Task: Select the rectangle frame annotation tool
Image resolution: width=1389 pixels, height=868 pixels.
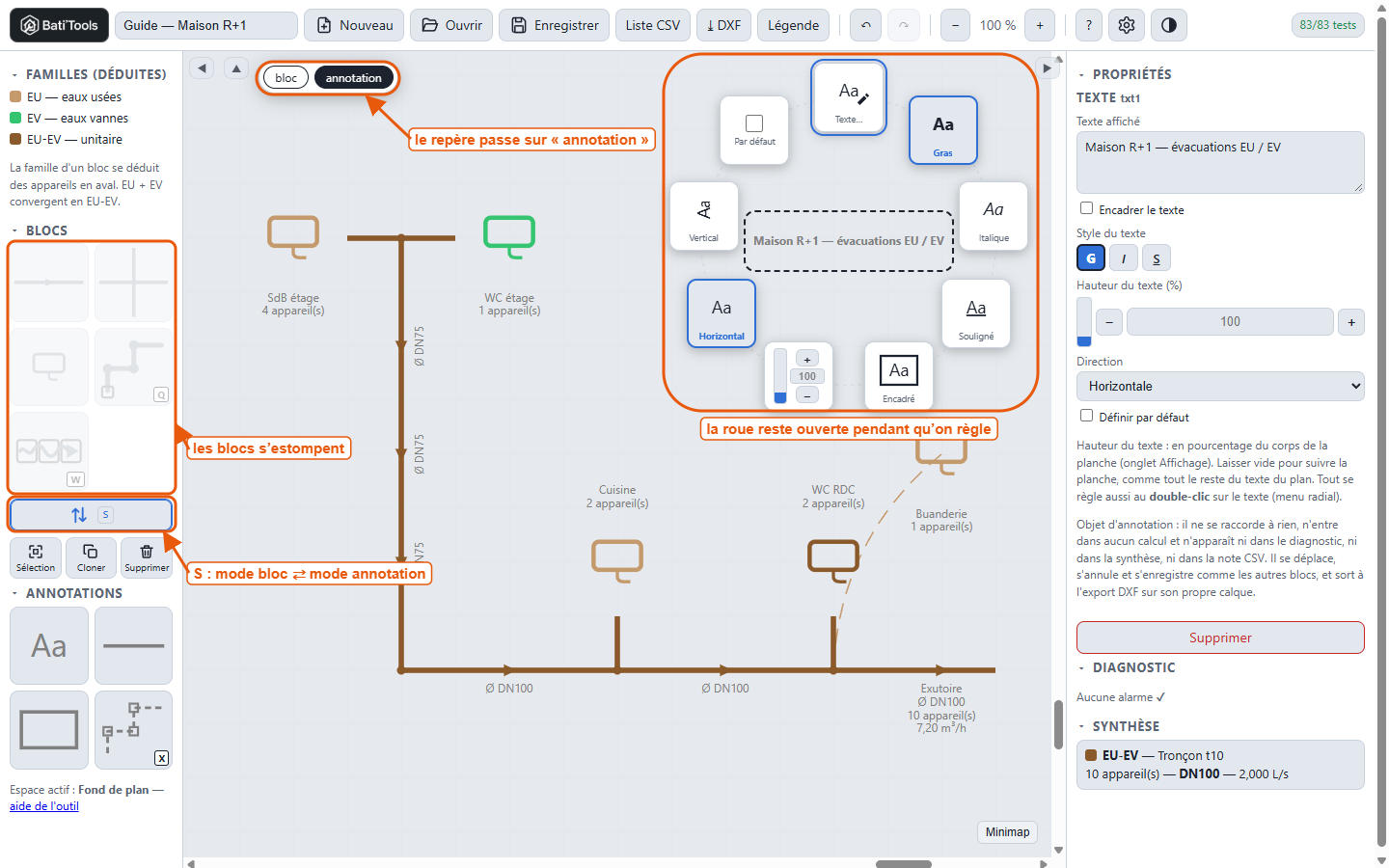Action: pyautogui.click(x=49, y=730)
